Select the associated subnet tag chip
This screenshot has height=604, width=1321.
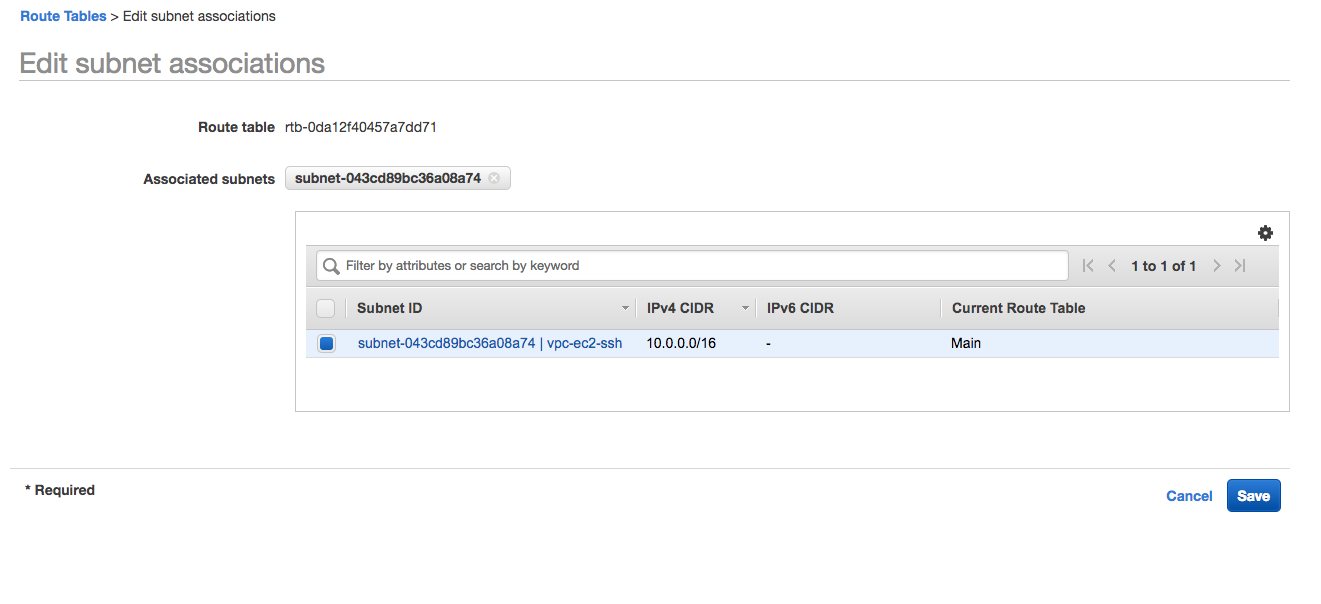point(398,178)
